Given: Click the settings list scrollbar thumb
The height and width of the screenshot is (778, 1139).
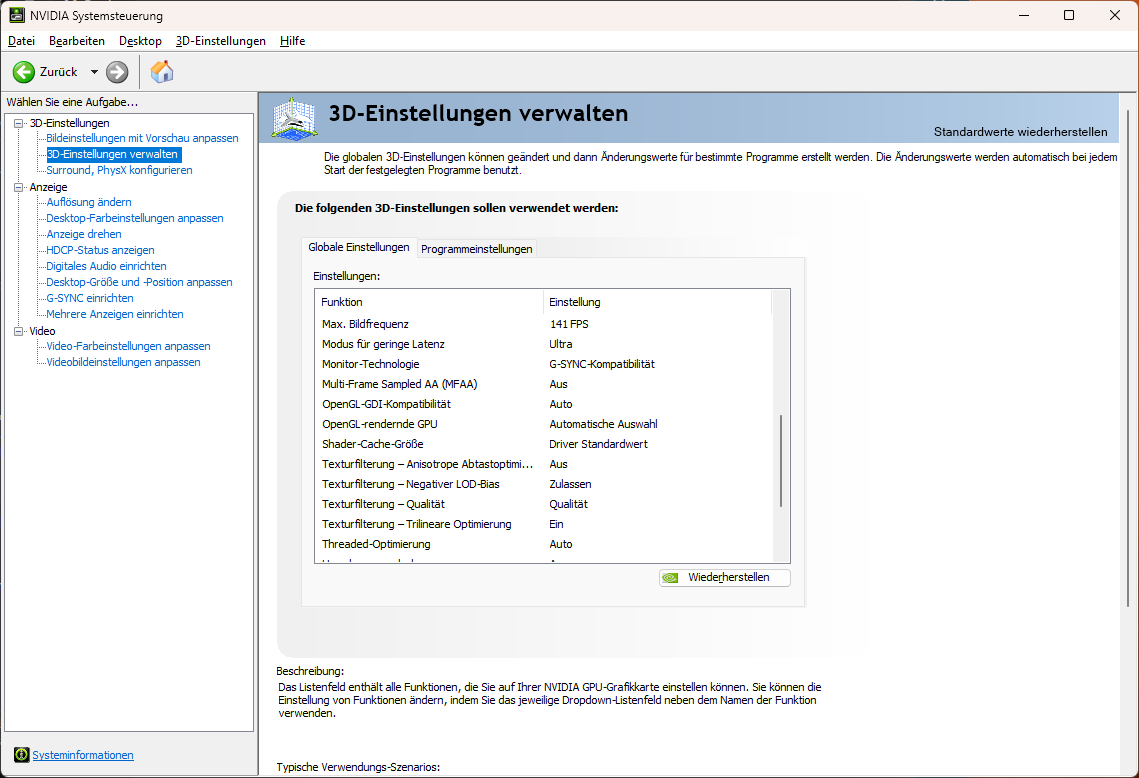Looking at the screenshot, I should coord(781,461).
